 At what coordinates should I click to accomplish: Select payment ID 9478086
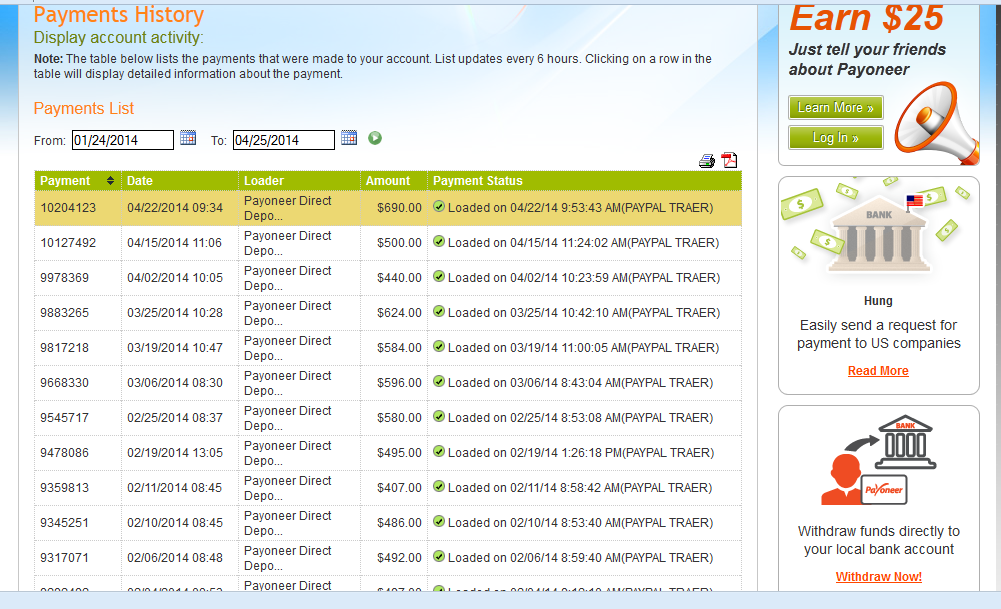click(x=64, y=453)
